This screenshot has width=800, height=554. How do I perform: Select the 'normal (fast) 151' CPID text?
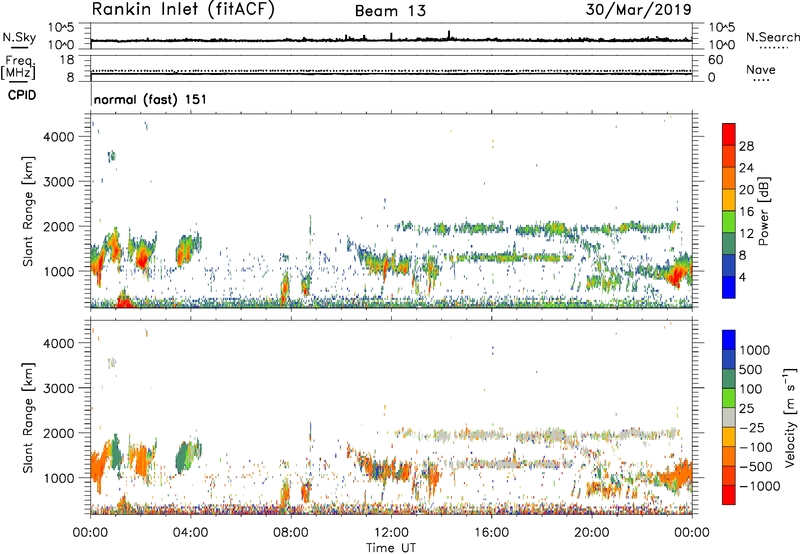coord(151,99)
